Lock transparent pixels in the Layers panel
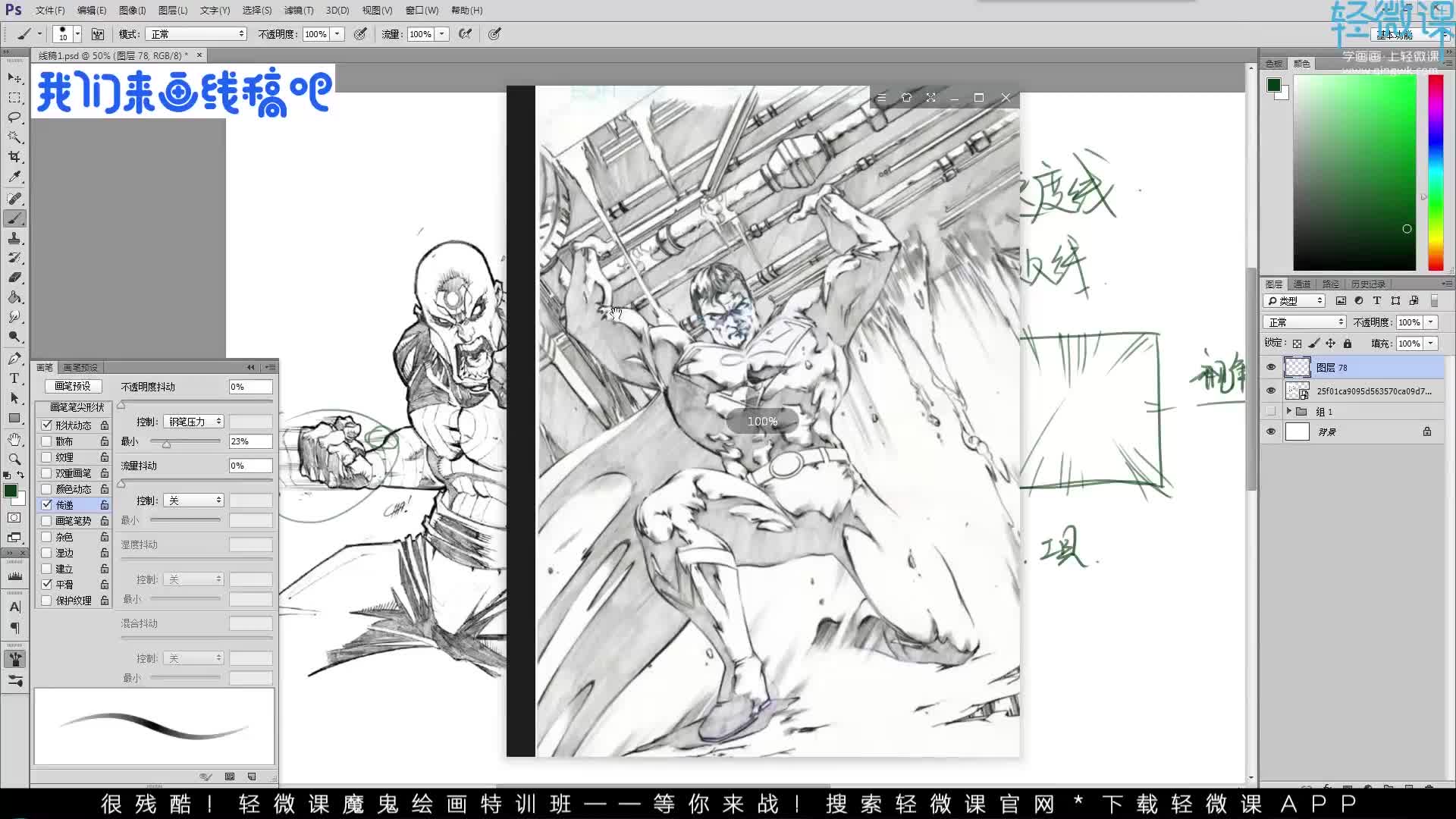The width and height of the screenshot is (1456, 819). pos(1296,343)
